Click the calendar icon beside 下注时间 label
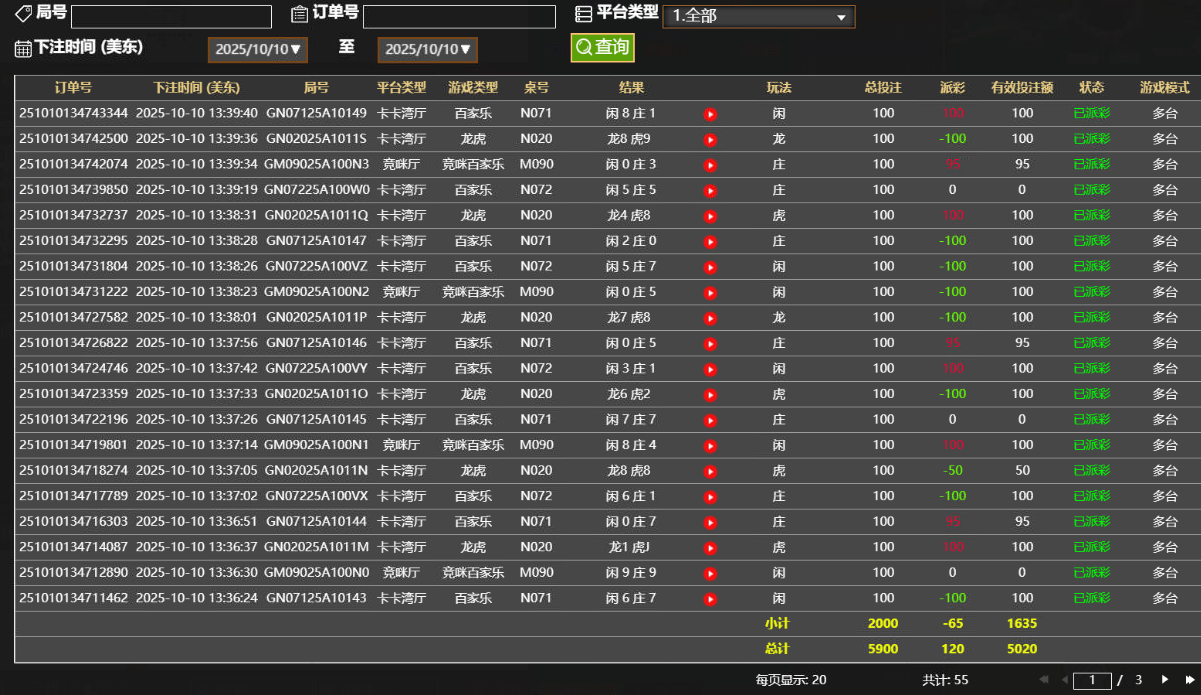This screenshot has height=695, width=1201. (x=24, y=48)
